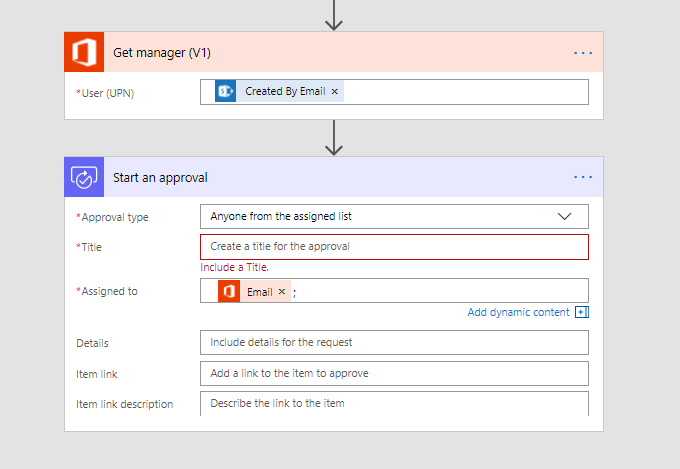Click the User (UPN) field
Image resolution: width=680 pixels, height=469 pixels.
[394, 92]
